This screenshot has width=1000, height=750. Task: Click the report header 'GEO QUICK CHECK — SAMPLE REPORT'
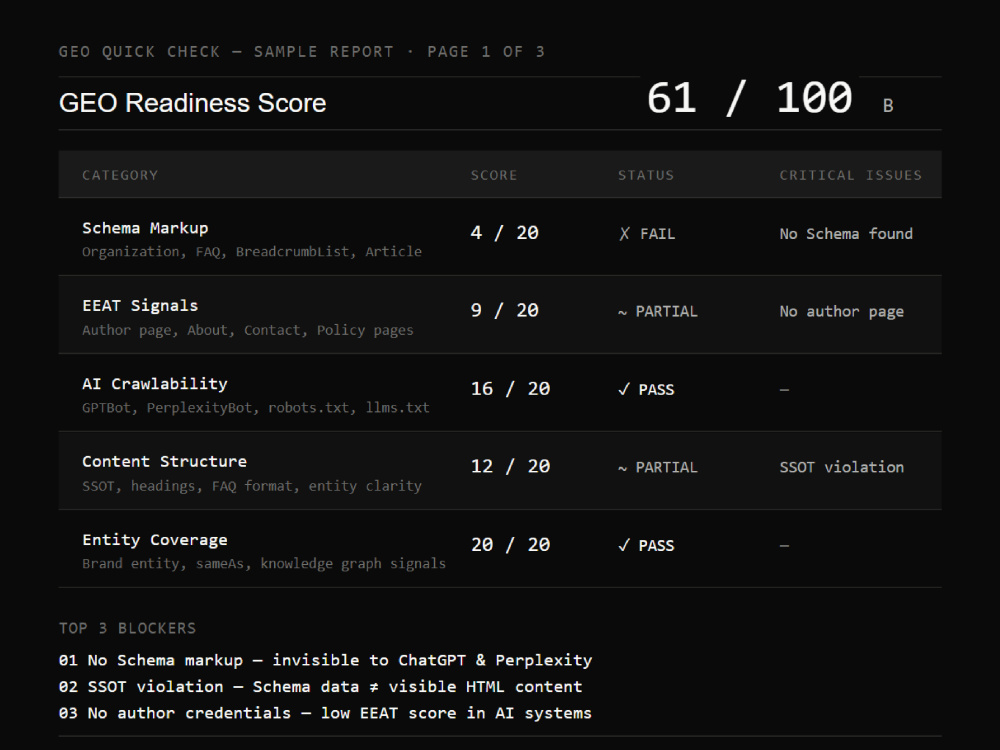coord(226,52)
